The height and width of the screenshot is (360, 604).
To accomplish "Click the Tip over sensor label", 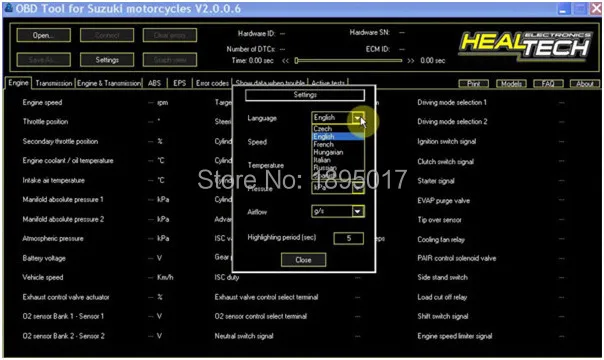I will coord(440,220).
